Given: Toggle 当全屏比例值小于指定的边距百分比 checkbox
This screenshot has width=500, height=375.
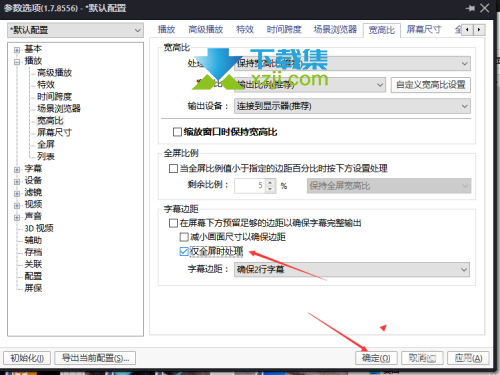Looking at the screenshot, I should click(173, 168).
